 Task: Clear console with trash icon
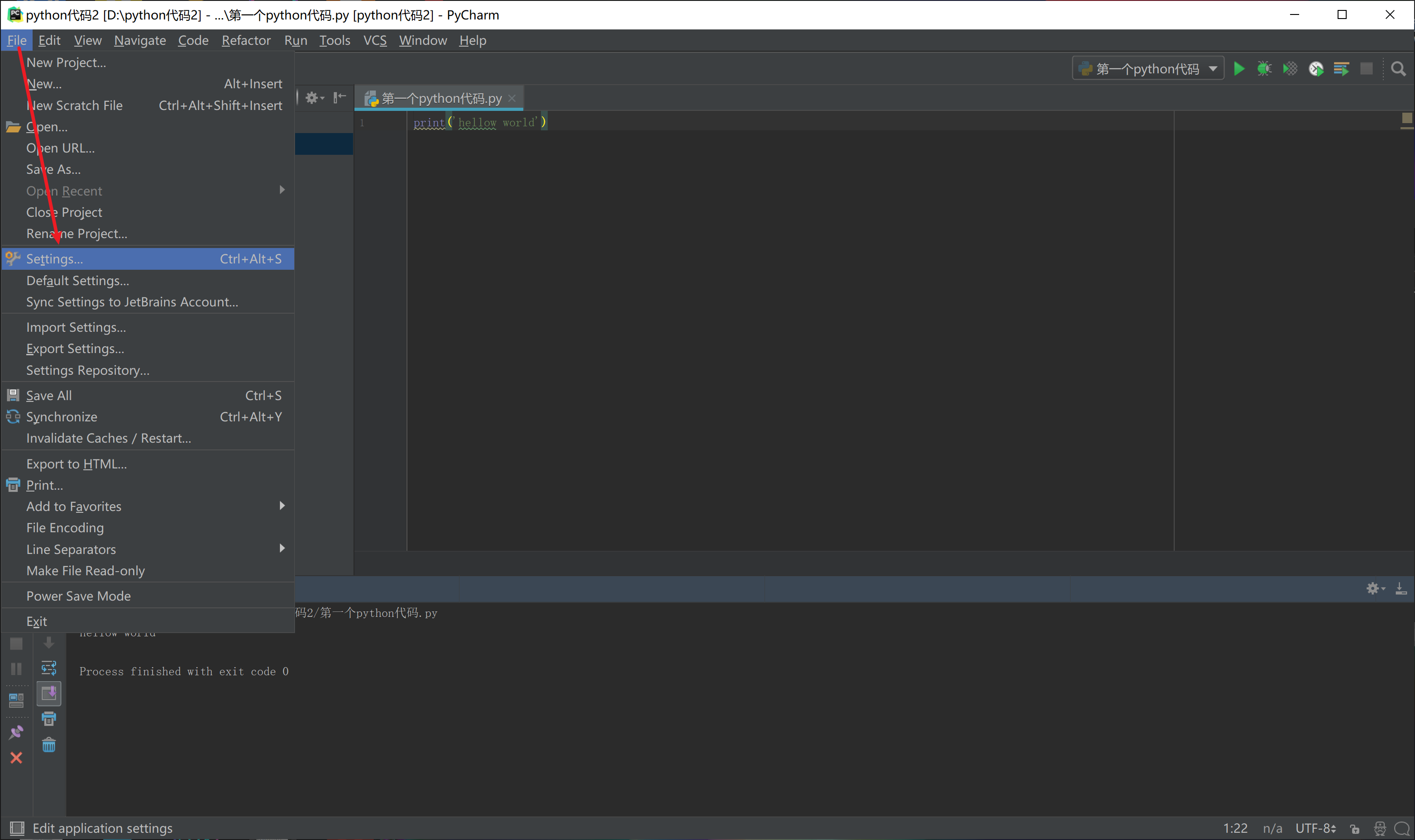49,745
